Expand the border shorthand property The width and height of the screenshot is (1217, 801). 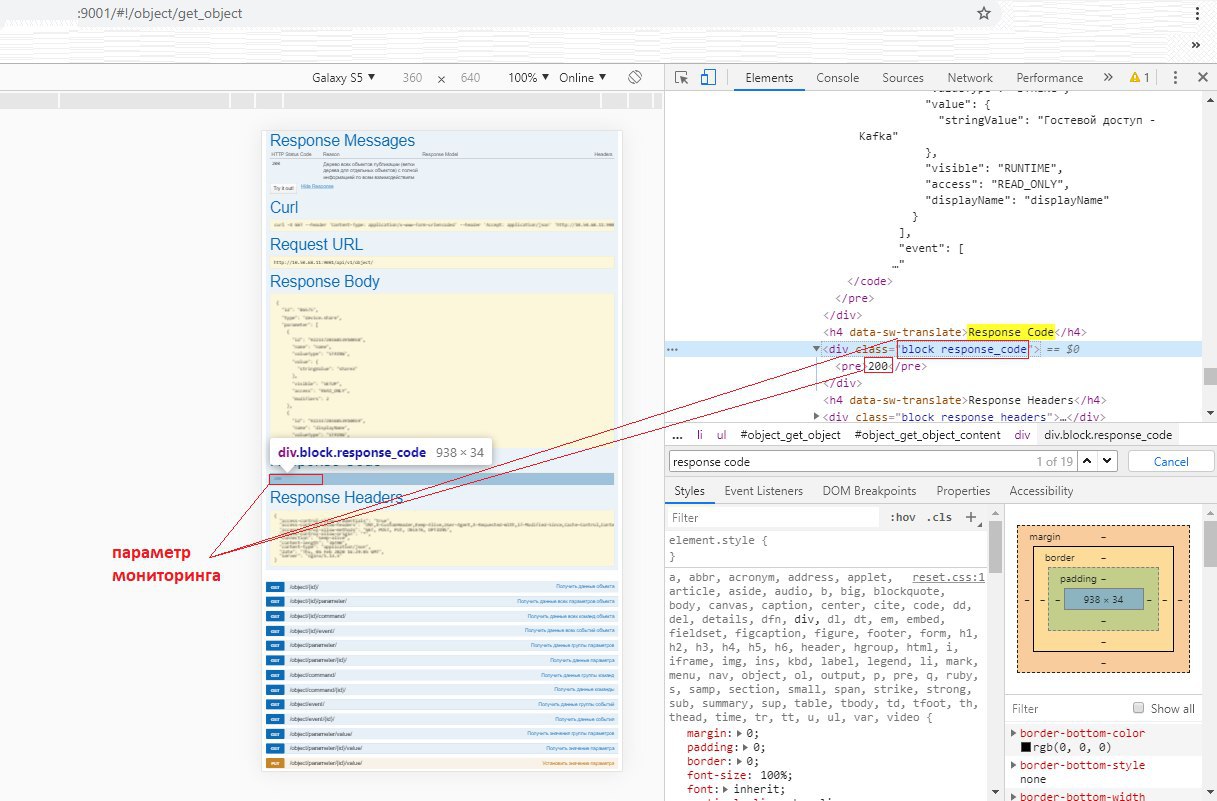pyautogui.click(x=739, y=761)
